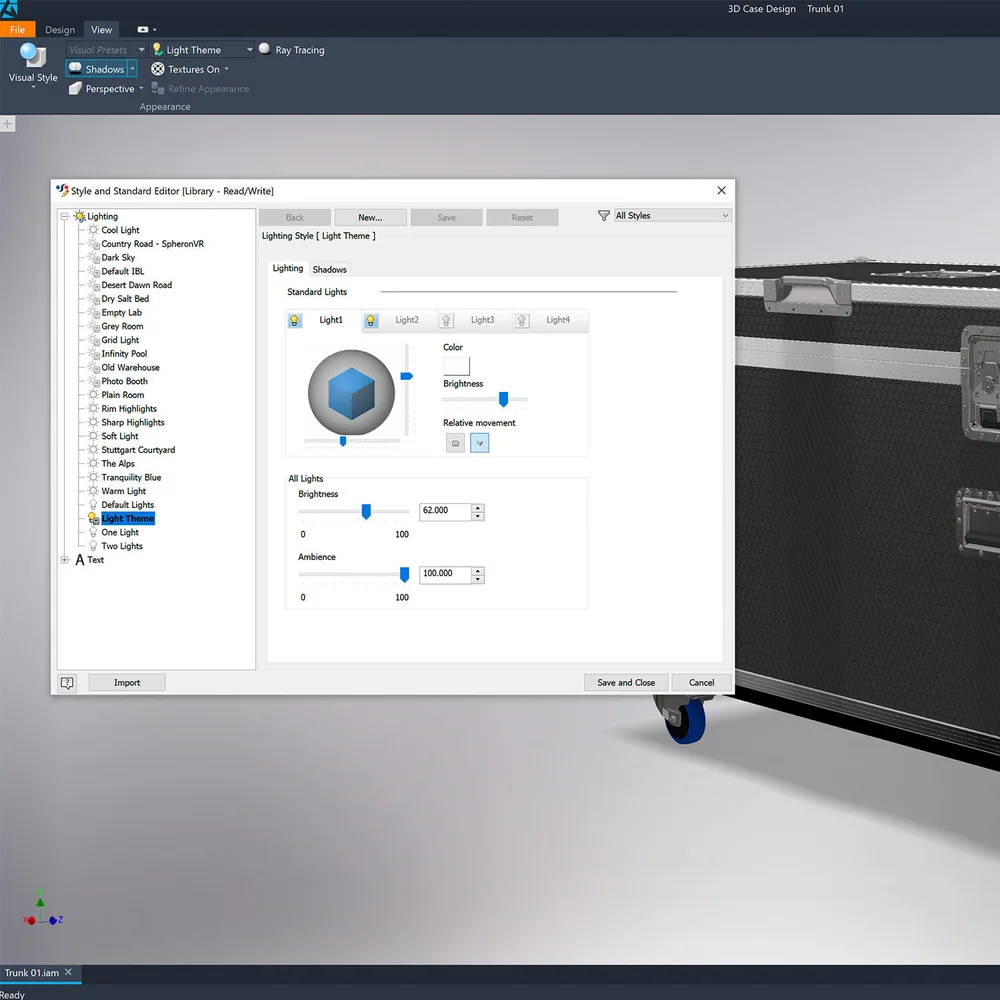
Task: Select Country Road - SpheronVR lighting
Action: pyautogui.click(x=152, y=244)
